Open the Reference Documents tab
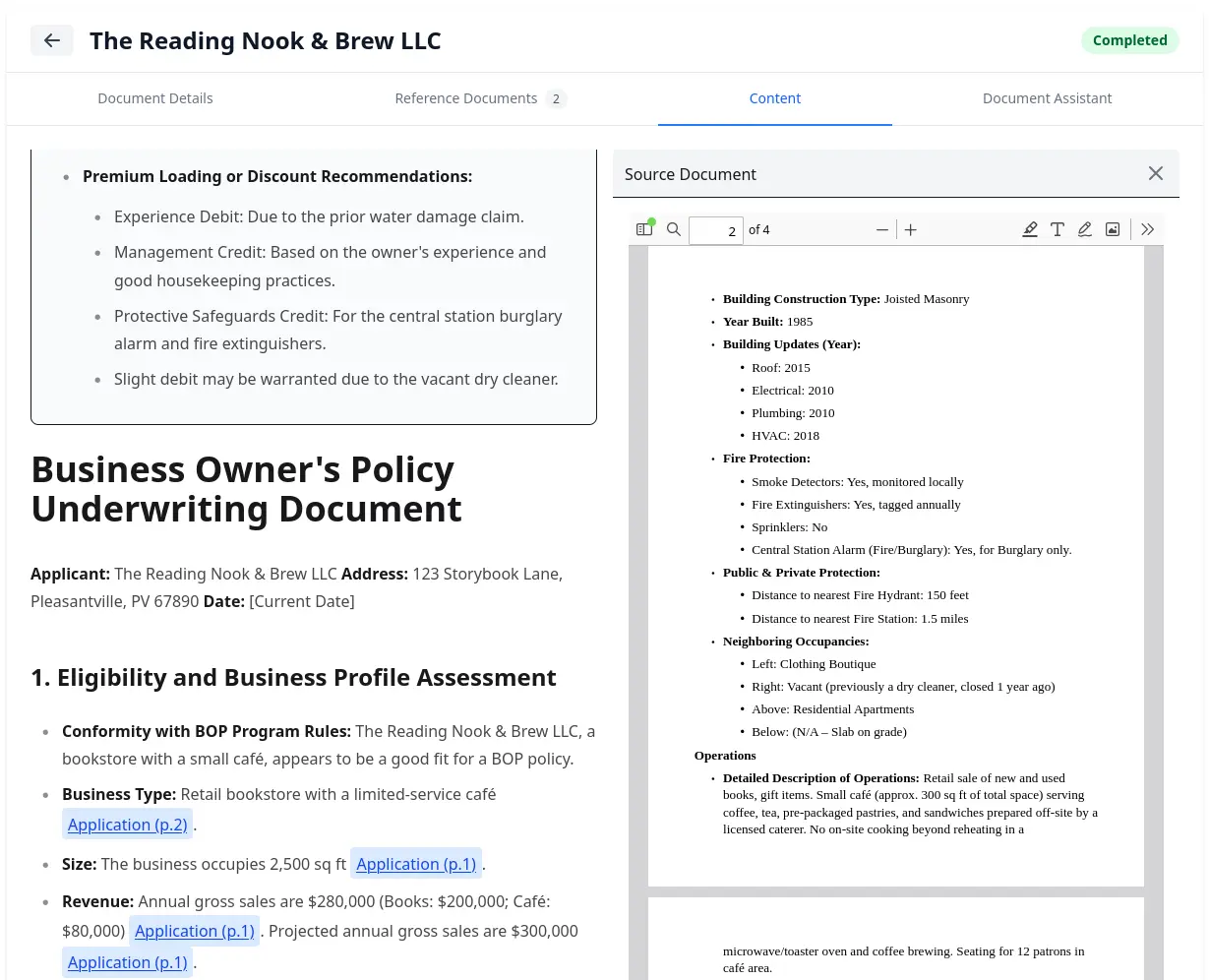Screen dimensions: 1209x980 point(480,98)
